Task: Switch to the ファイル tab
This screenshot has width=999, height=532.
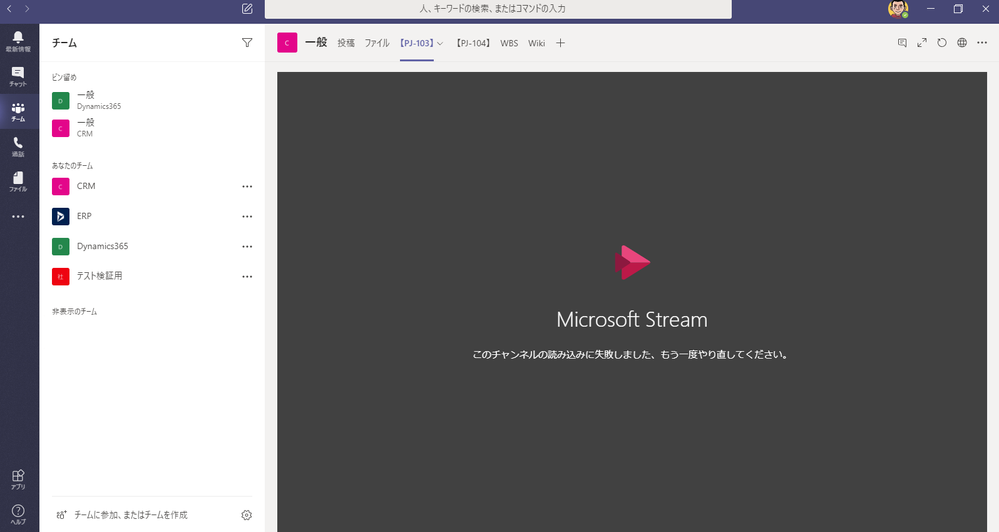Action: [x=377, y=43]
